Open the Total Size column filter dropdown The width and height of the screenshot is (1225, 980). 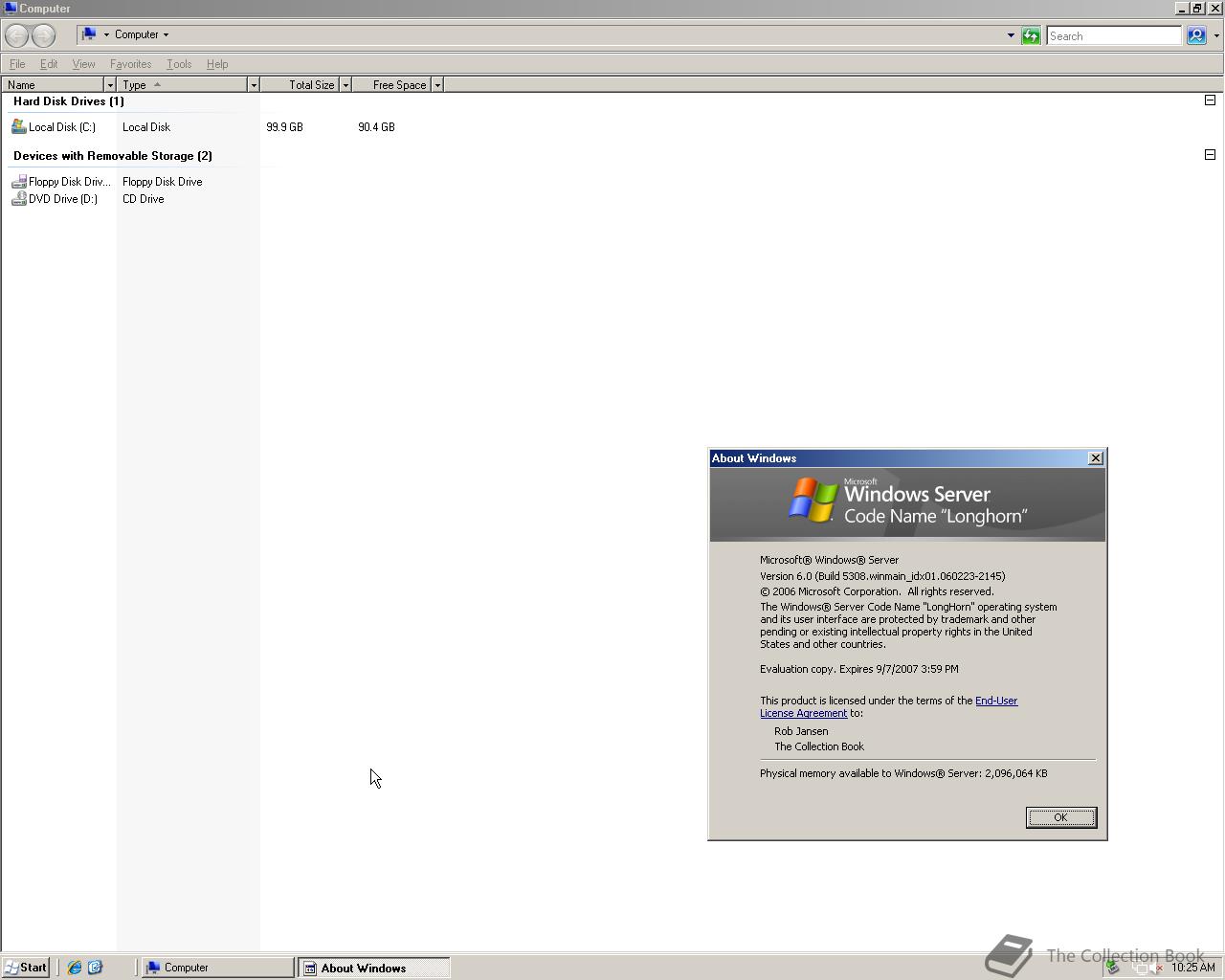[x=345, y=85]
